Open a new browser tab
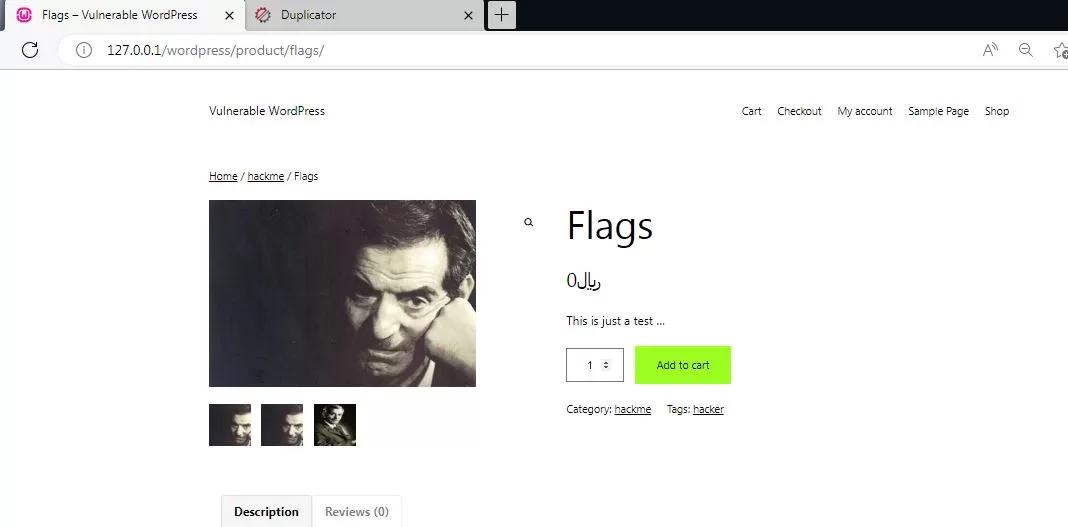Image resolution: width=1068 pixels, height=527 pixels. pyautogui.click(x=501, y=15)
